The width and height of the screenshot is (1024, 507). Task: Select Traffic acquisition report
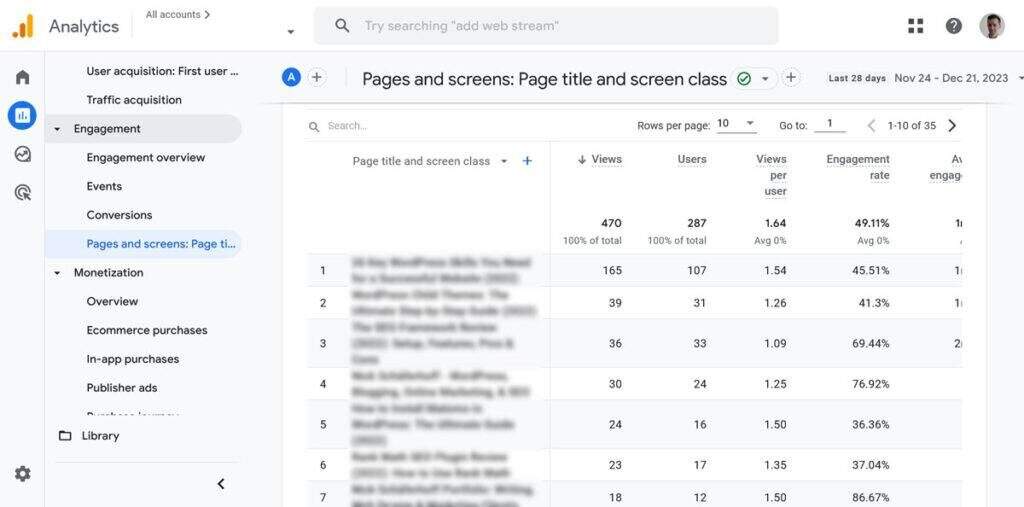click(134, 100)
